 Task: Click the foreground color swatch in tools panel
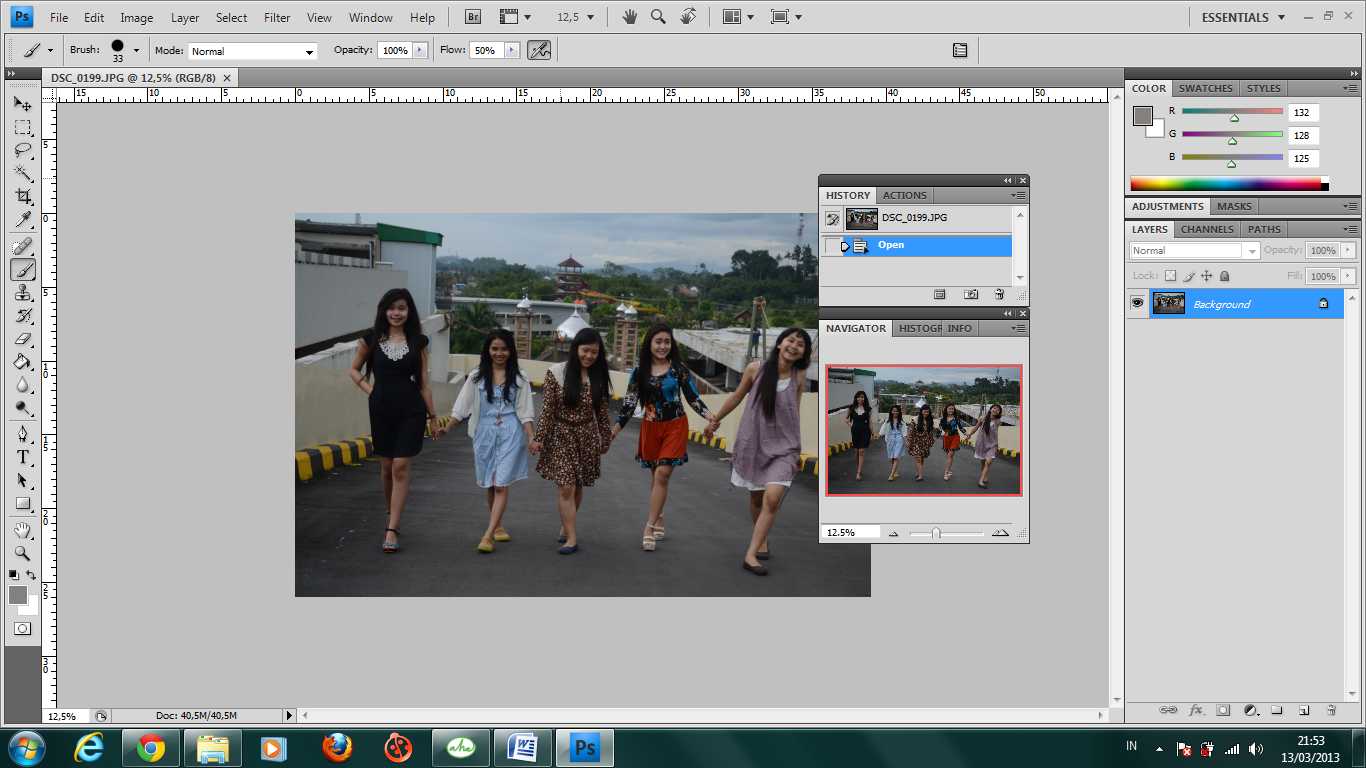tap(18, 595)
